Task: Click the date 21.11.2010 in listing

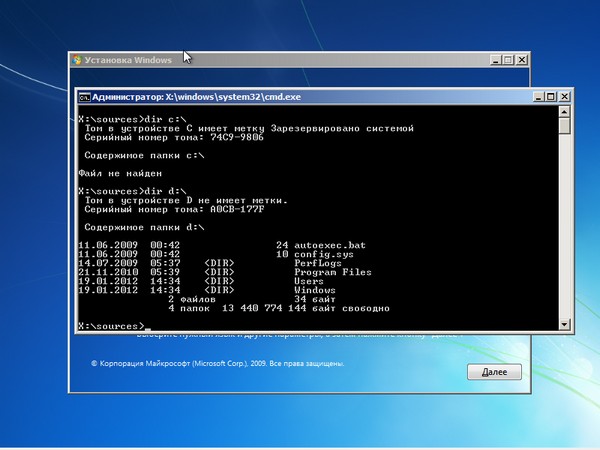Action: click(108, 272)
